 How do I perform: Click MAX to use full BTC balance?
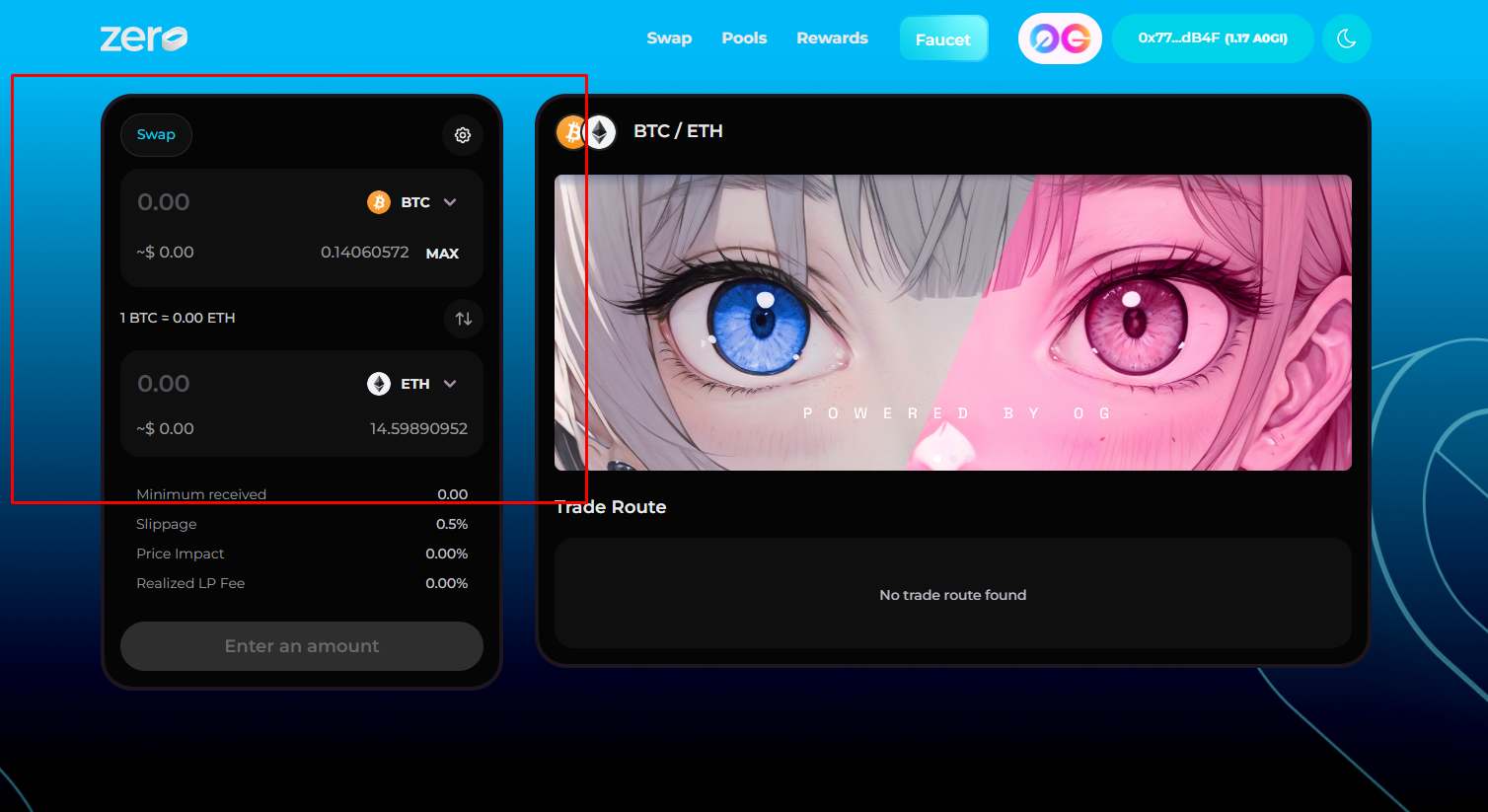pyautogui.click(x=442, y=254)
